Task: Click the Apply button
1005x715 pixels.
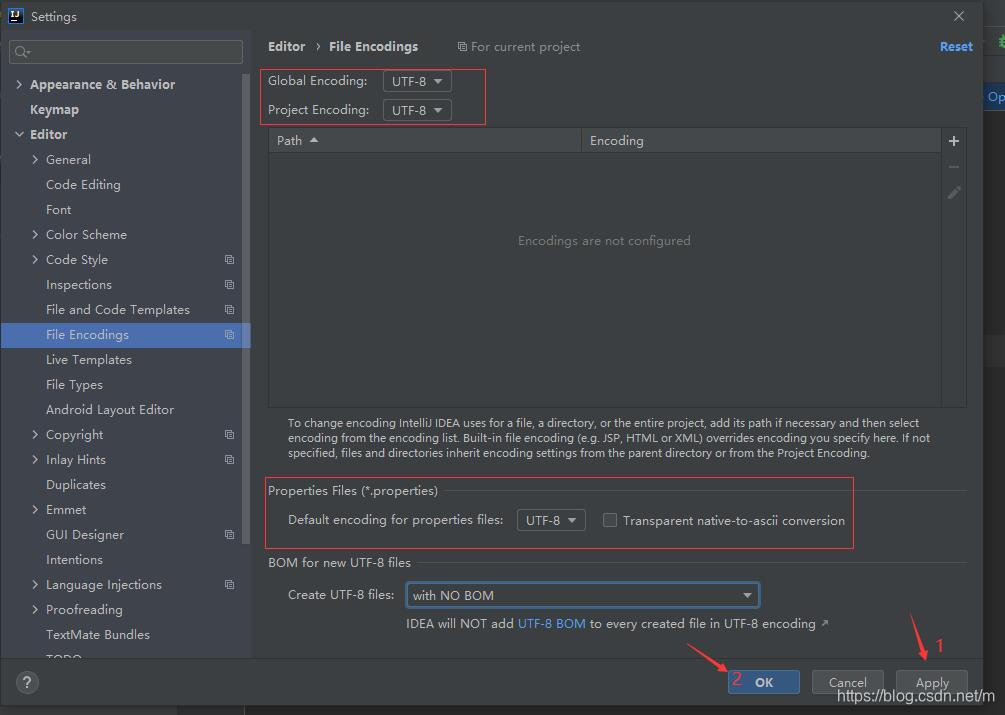Action: 932,682
